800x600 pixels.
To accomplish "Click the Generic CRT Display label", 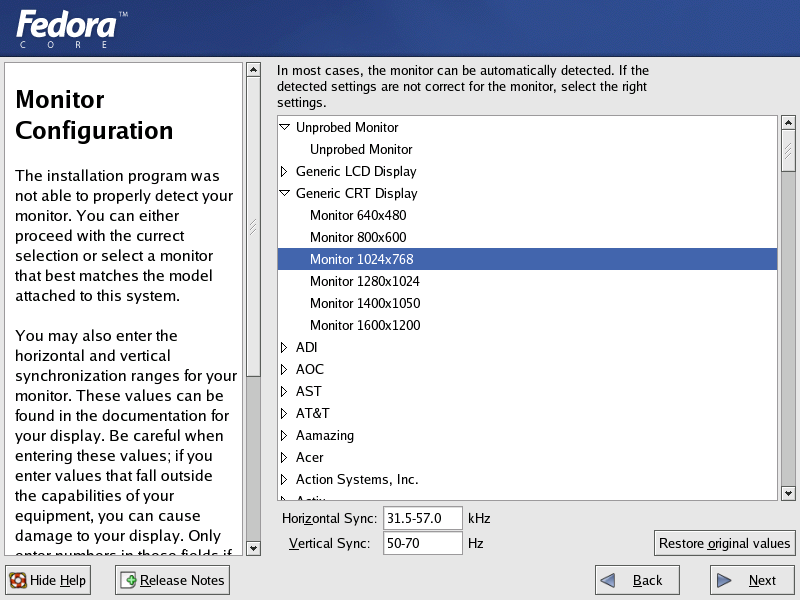I will [357, 193].
